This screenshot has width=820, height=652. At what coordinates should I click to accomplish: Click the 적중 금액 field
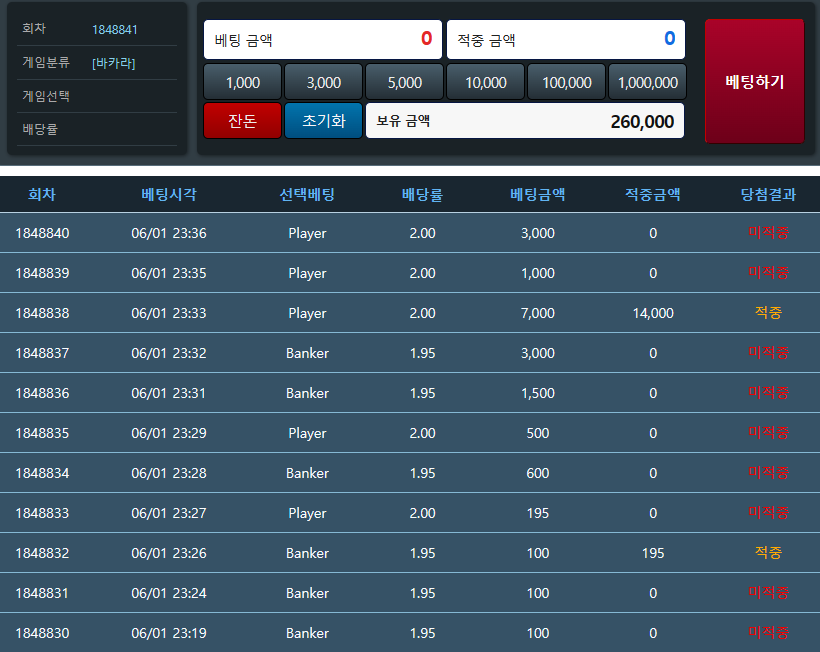pos(566,39)
